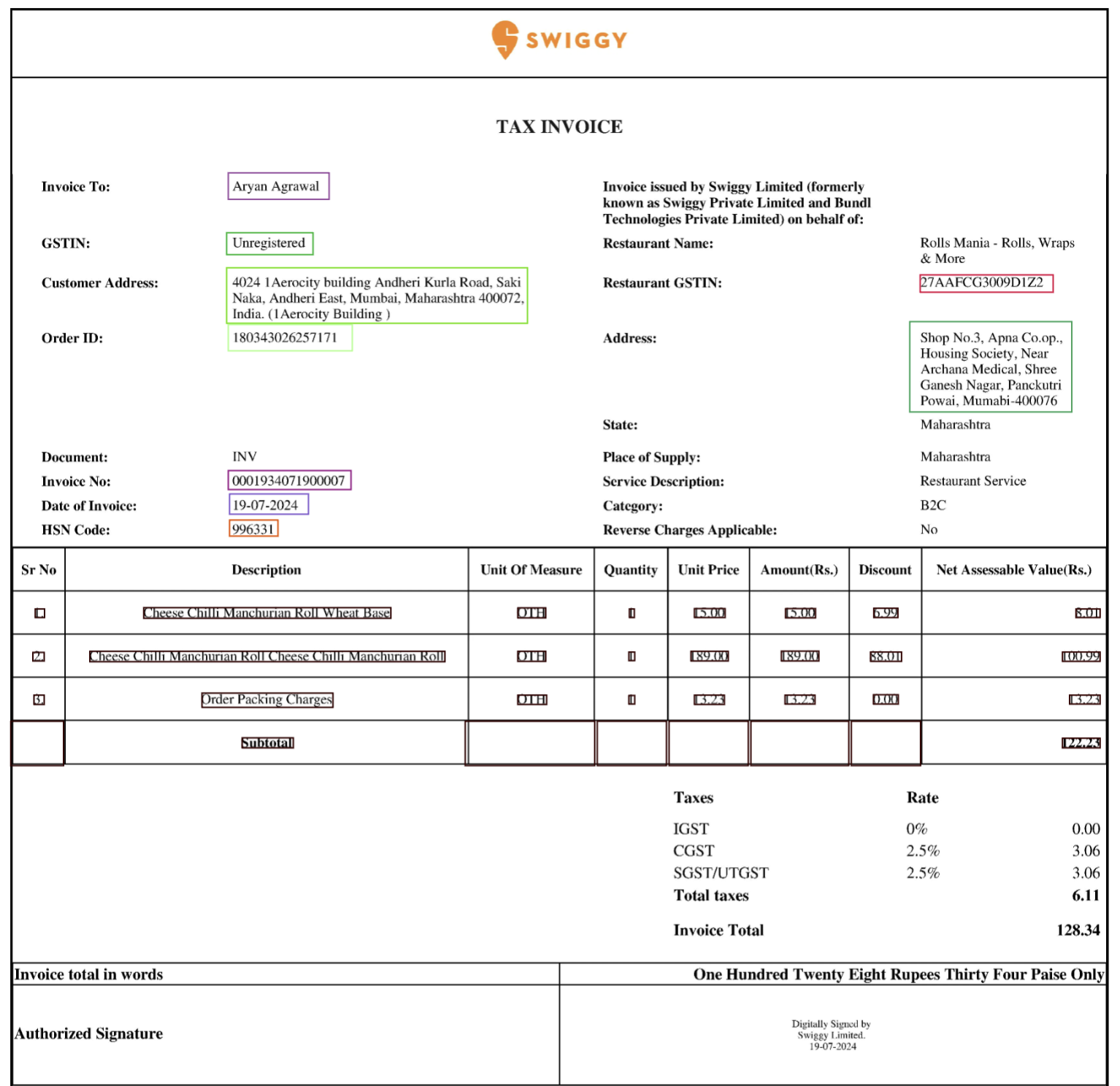
Task: Click the Taxes heading
Action: 694,798
